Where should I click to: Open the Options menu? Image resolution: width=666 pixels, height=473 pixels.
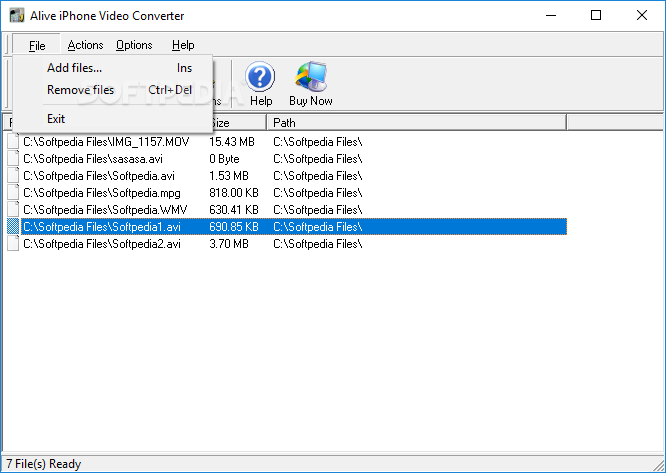tap(134, 45)
